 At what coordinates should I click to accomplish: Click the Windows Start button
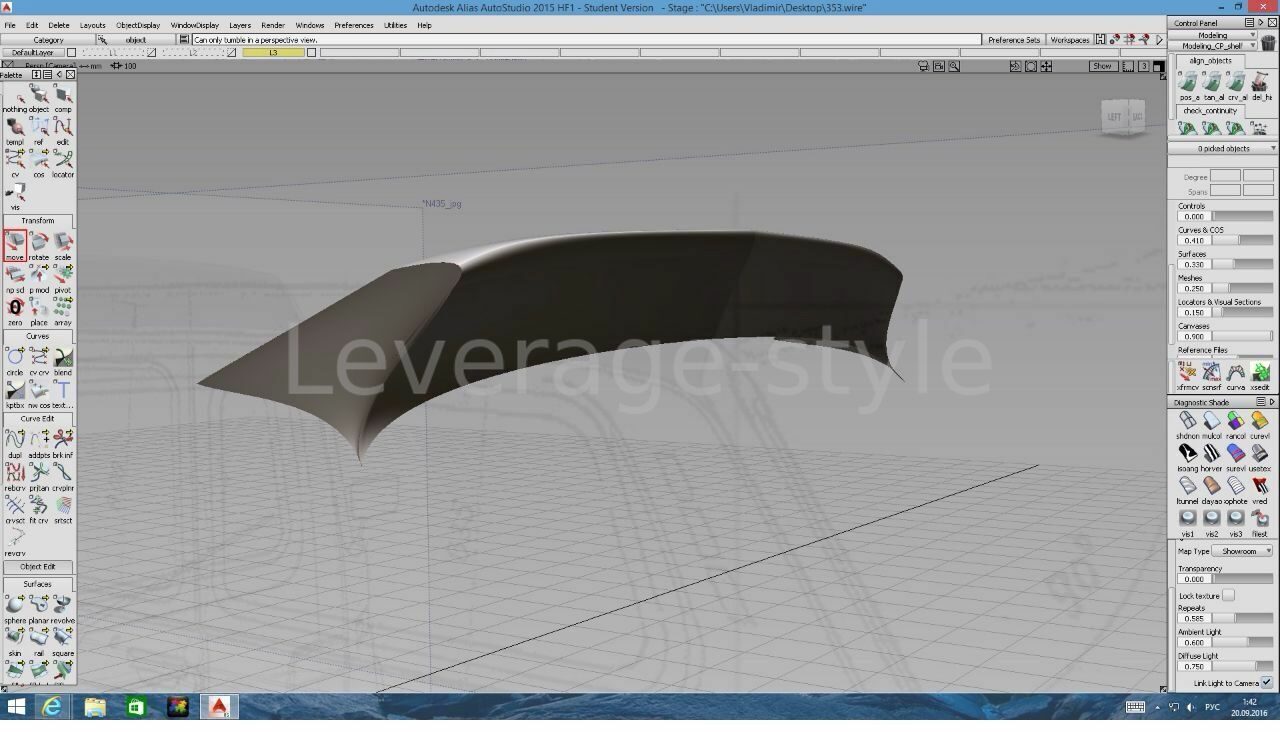tap(16, 707)
